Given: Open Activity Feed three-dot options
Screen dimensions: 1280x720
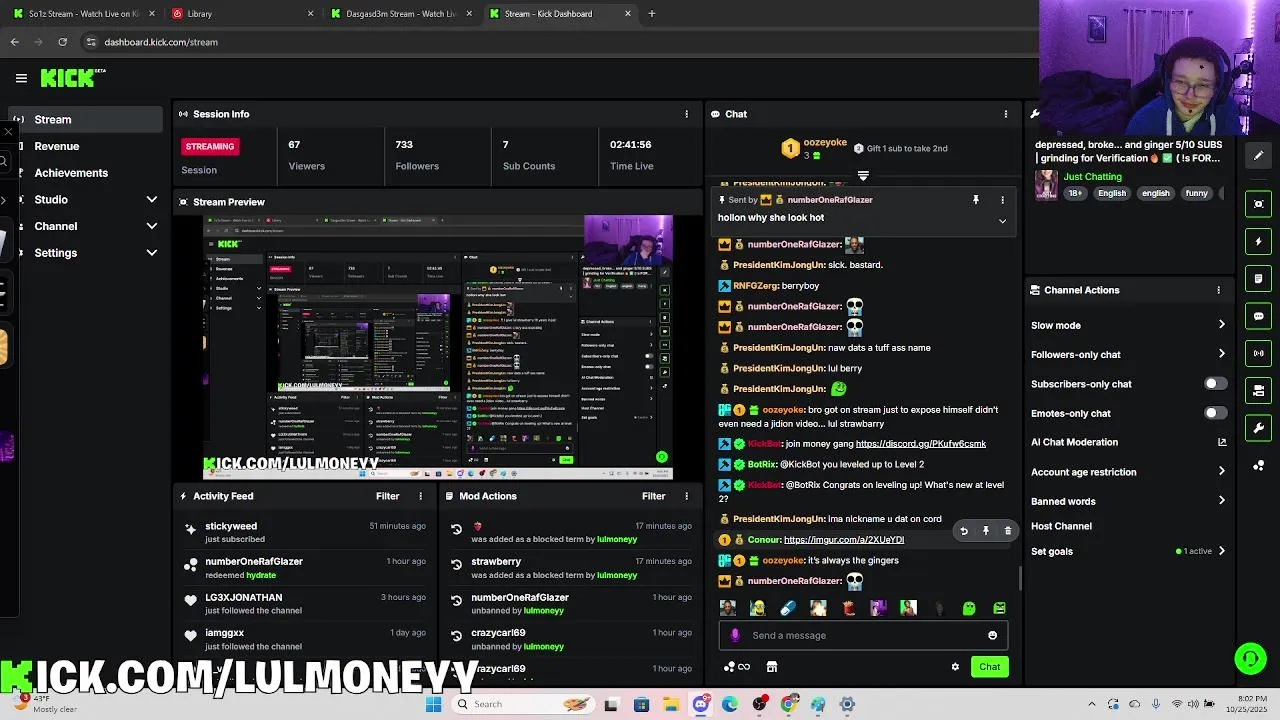Looking at the screenshot, I should pos(420,496).
